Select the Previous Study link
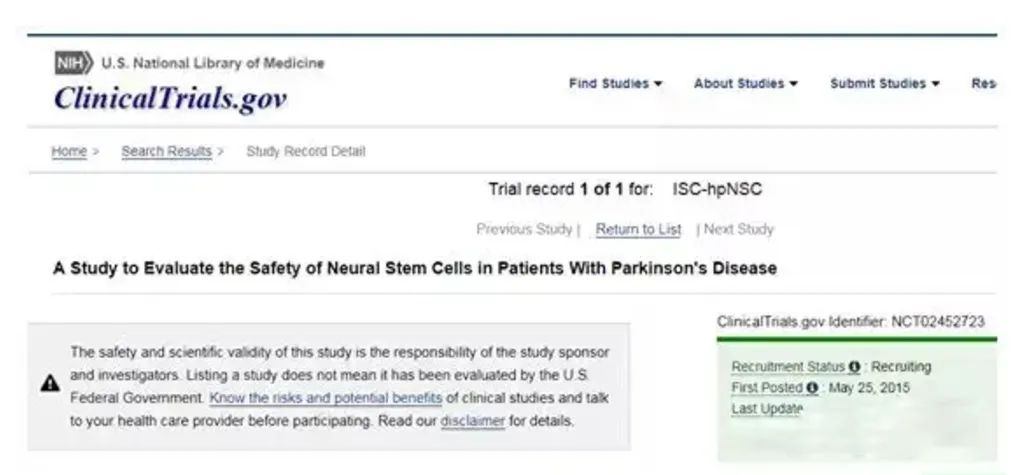Viewport: 1030px width, 475px height. click(x=524, y=230)
